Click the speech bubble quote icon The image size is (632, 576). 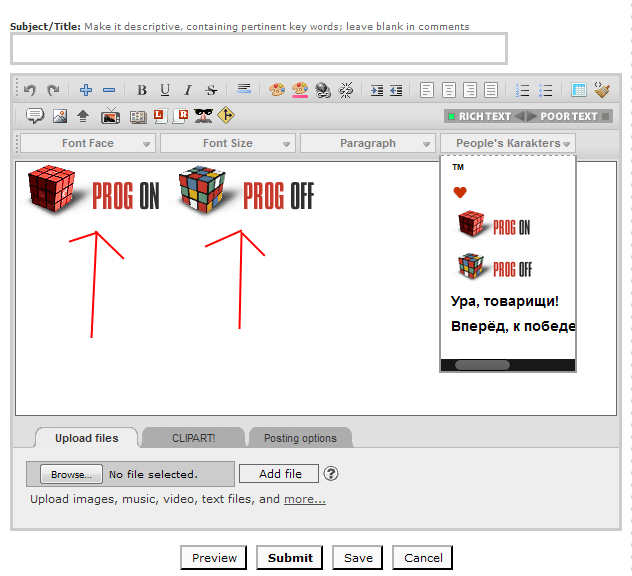tap(35, 116)
